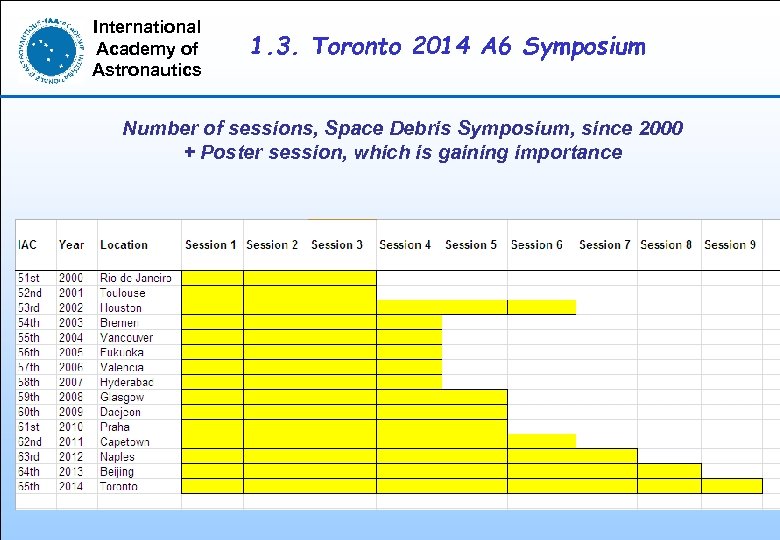The image size is (780, 540).
Task: Select the "IAC" column header
Action: [27, 245]
